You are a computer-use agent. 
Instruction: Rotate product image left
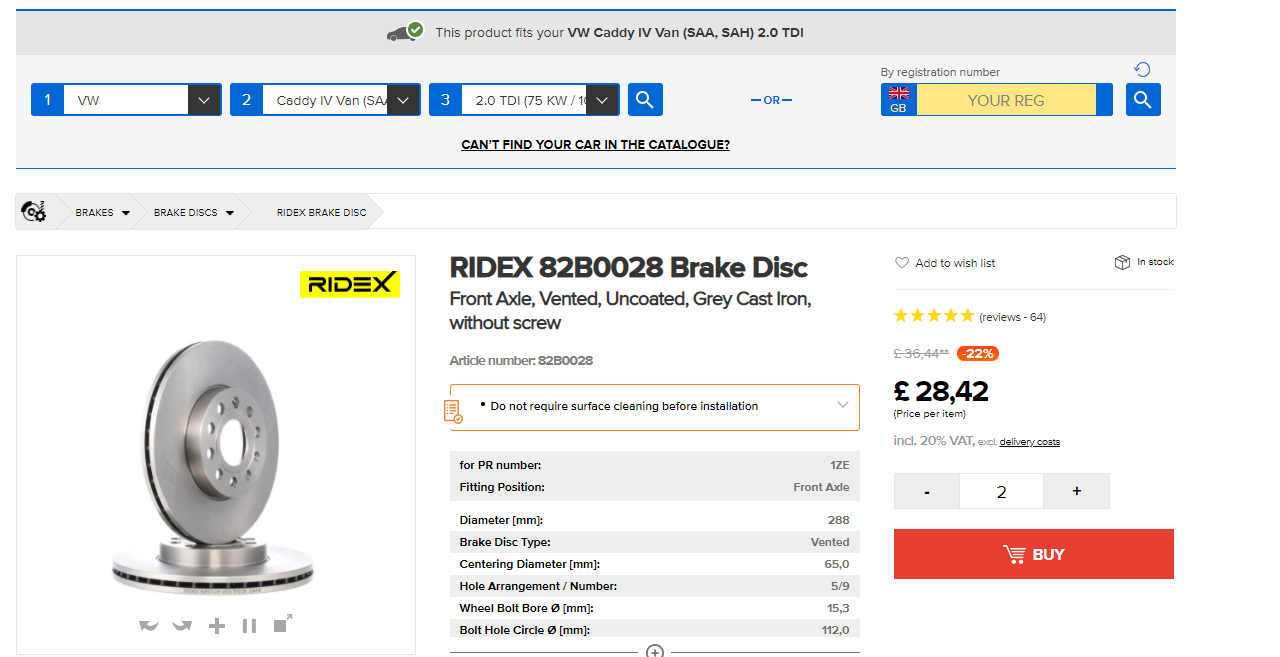149,626
